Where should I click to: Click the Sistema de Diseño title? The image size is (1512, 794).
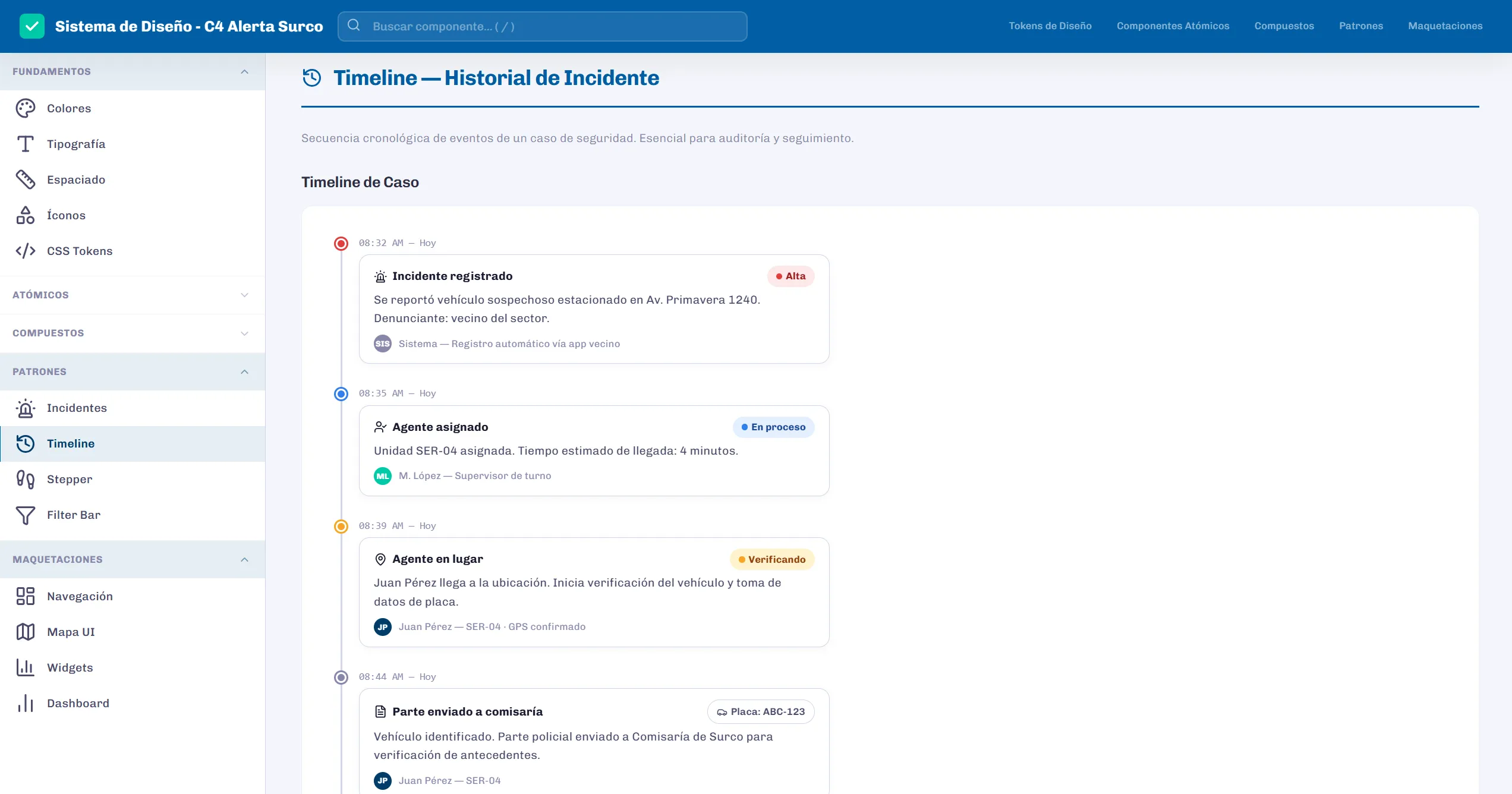(x=189, y=26)
